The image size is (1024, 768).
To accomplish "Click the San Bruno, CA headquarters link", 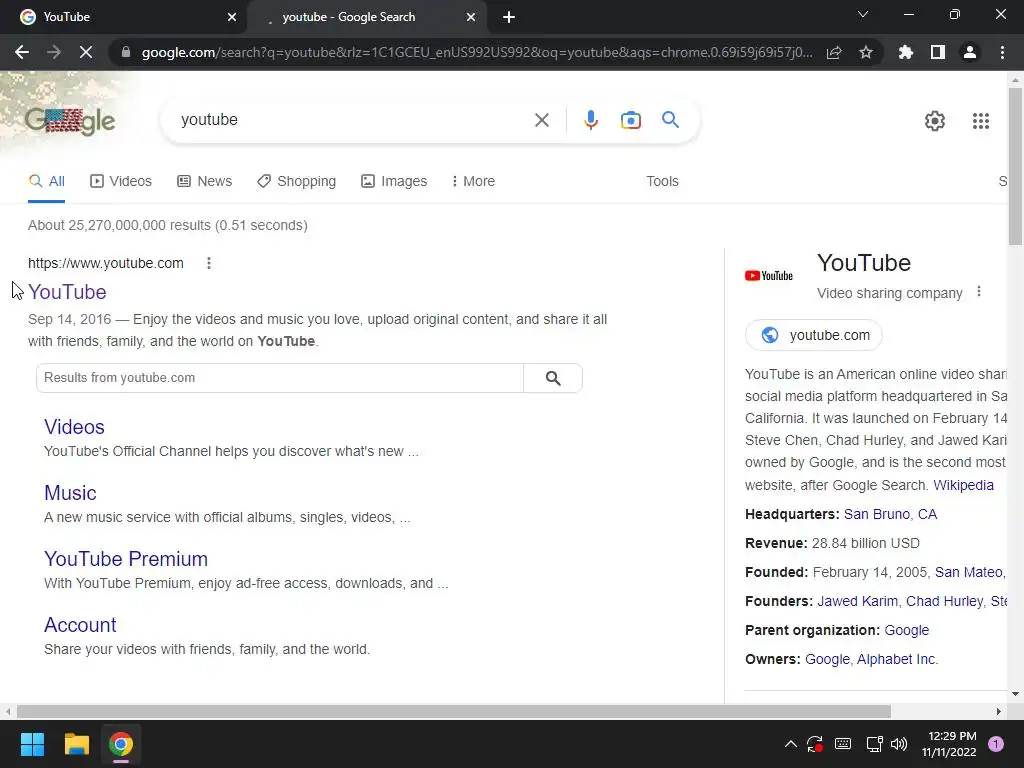I will (890, 514).
